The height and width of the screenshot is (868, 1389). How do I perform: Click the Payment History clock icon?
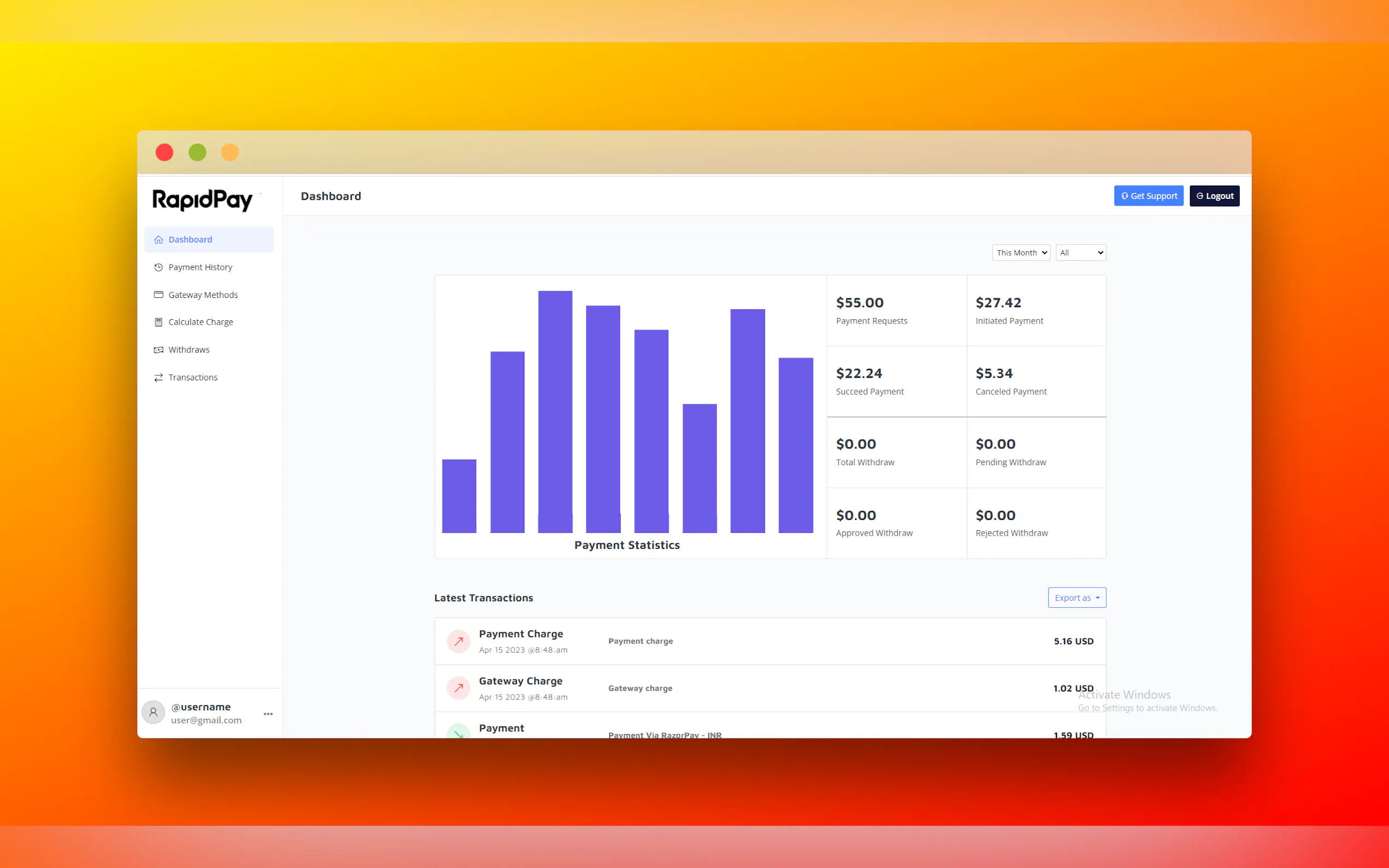click(159, 267)
